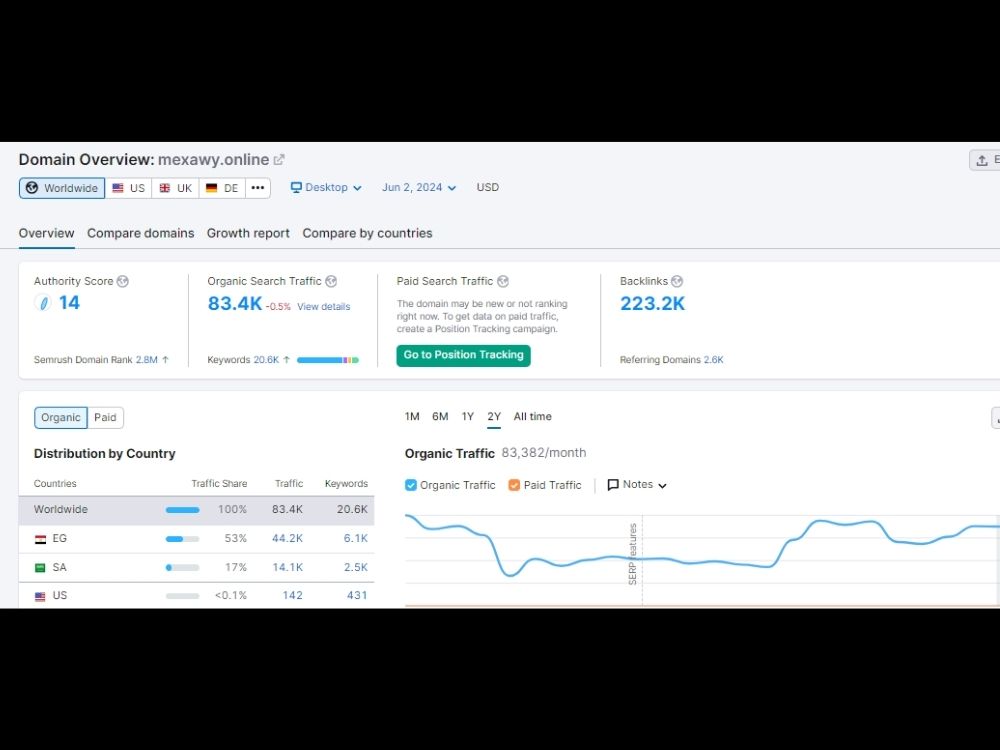Screen dimensions: 1000x750
Task: Click Keywords column header
Action: pyautogui.click(x=346, y=483)
